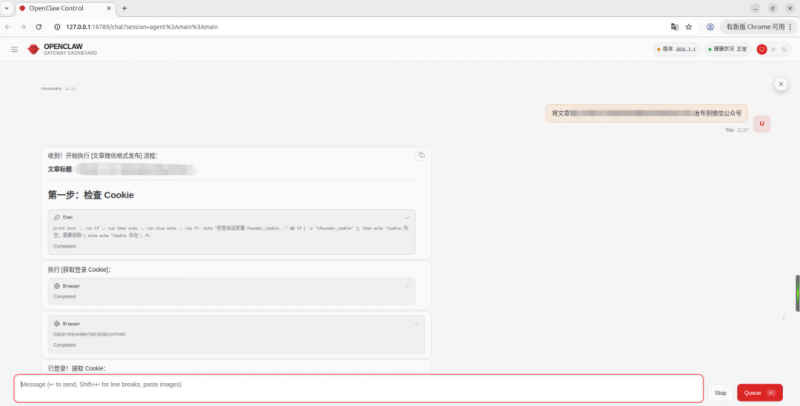Switch to light theme sun icon

(x=774, y=49)
